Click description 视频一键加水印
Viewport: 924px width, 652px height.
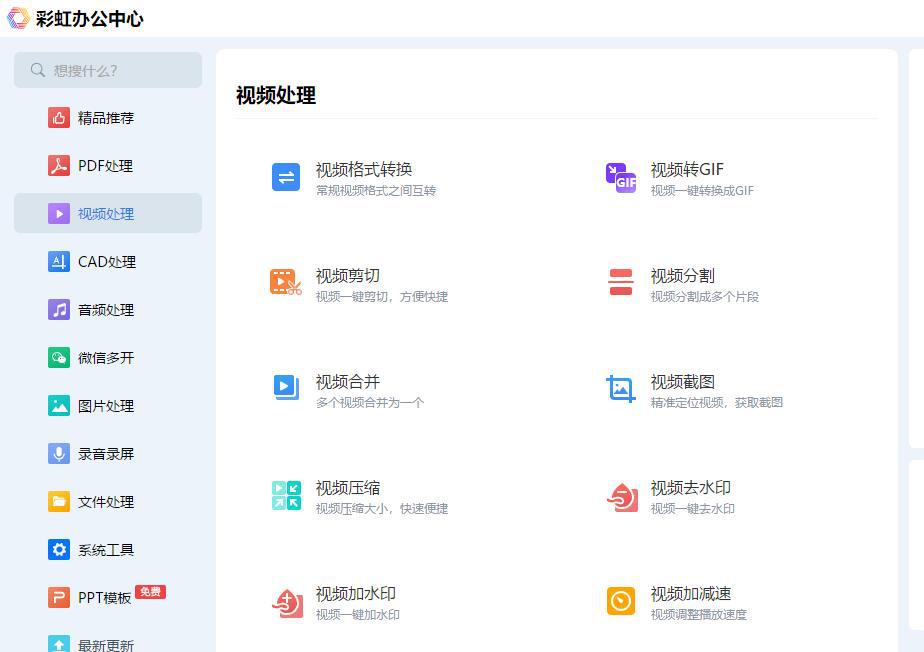358,615
